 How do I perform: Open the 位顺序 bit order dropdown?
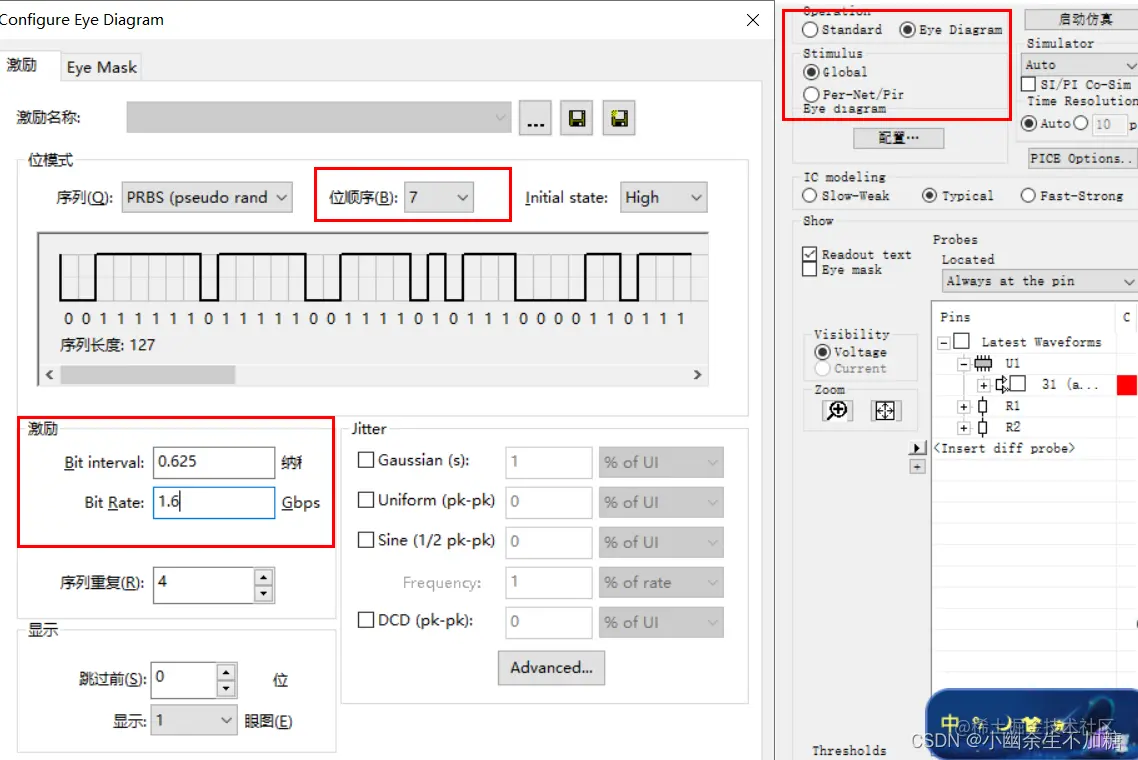pyautogui.click(x=438, y=197)
